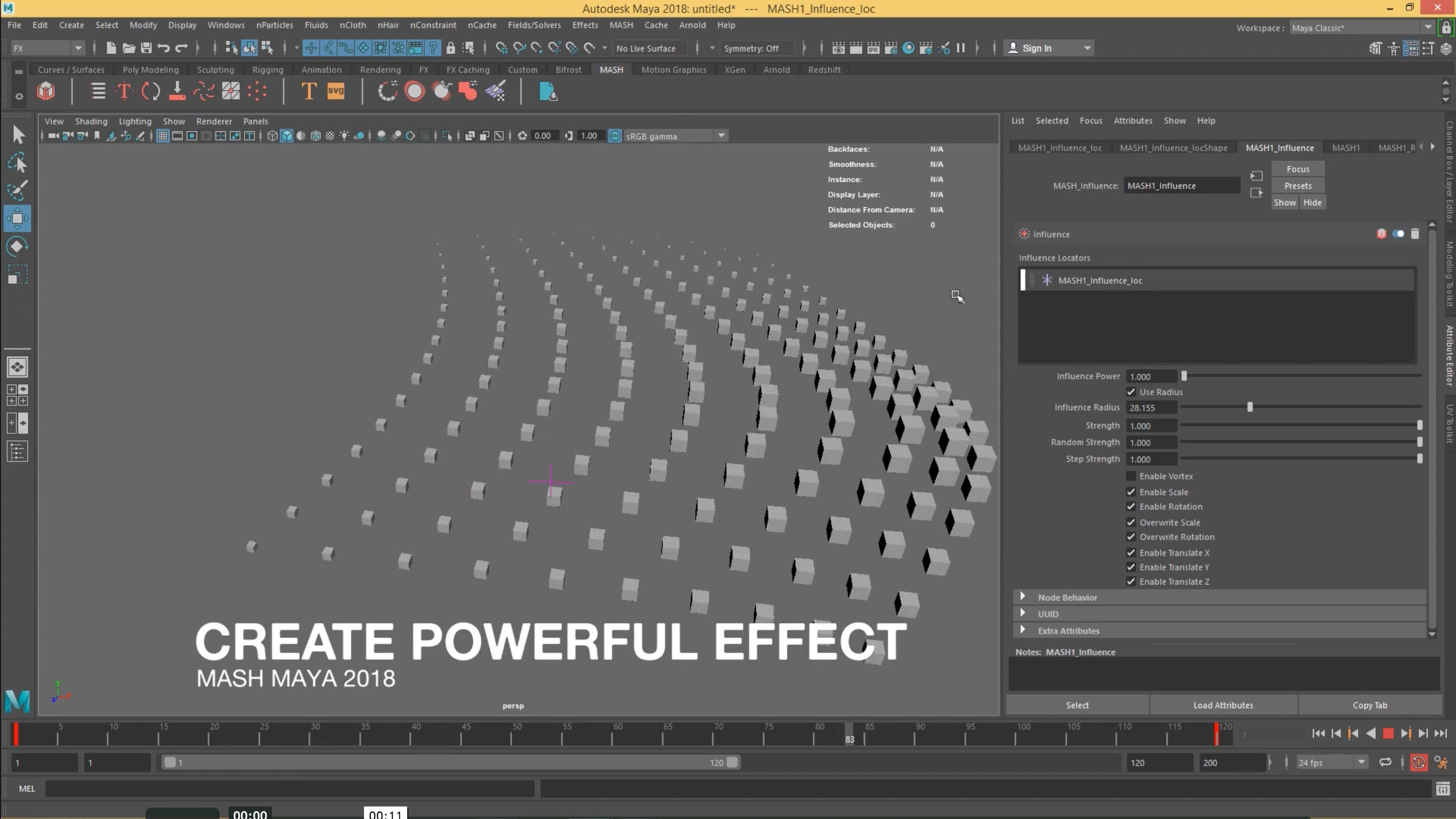Click the Presets button
This screenshot has height=819, width=1456.
coord(1297,185)
